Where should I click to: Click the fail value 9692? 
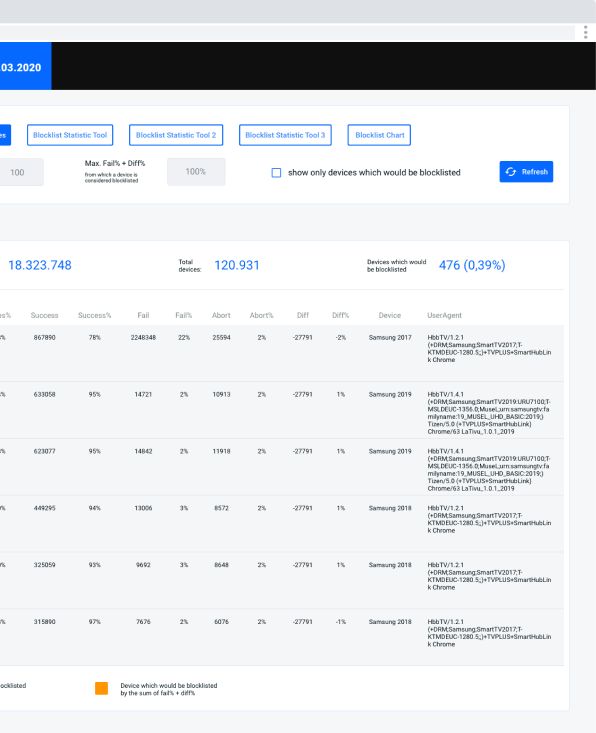tap(143, 565)
